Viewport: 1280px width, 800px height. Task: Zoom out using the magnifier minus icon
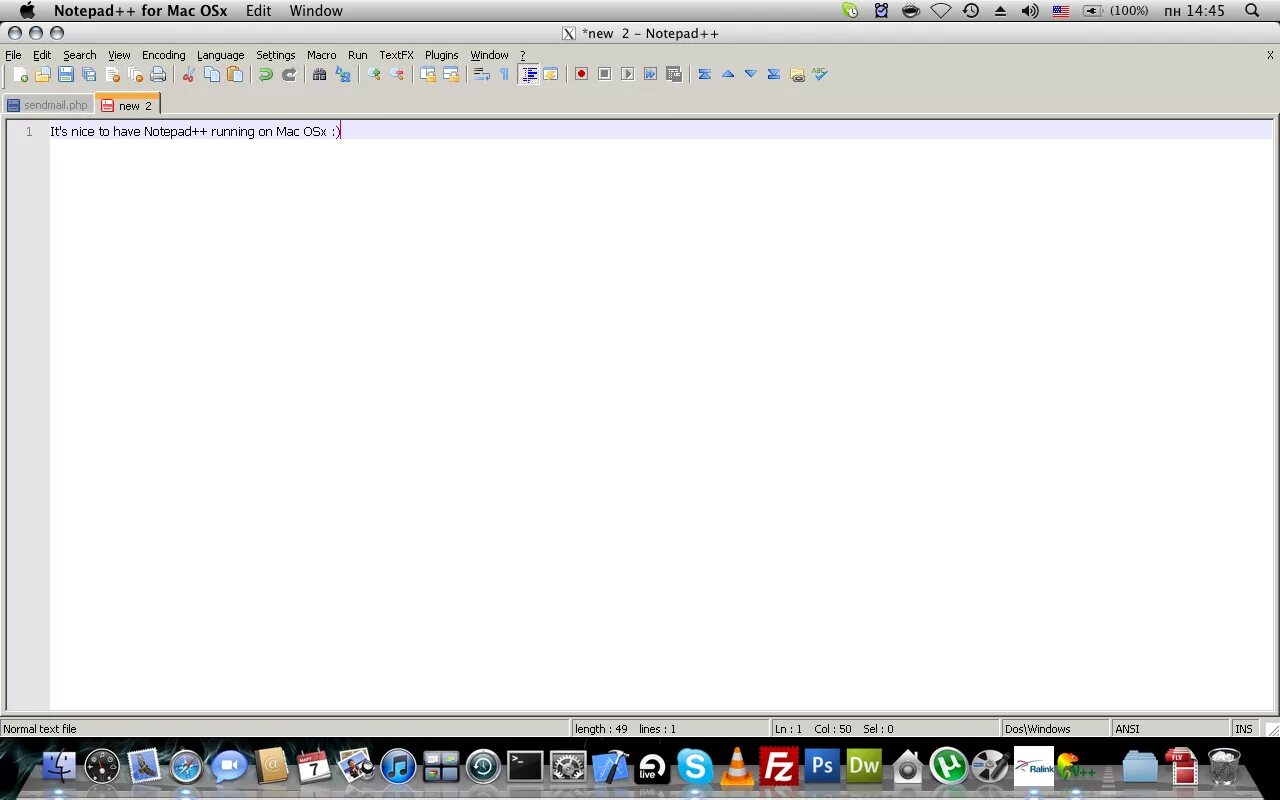pos(396,74)
